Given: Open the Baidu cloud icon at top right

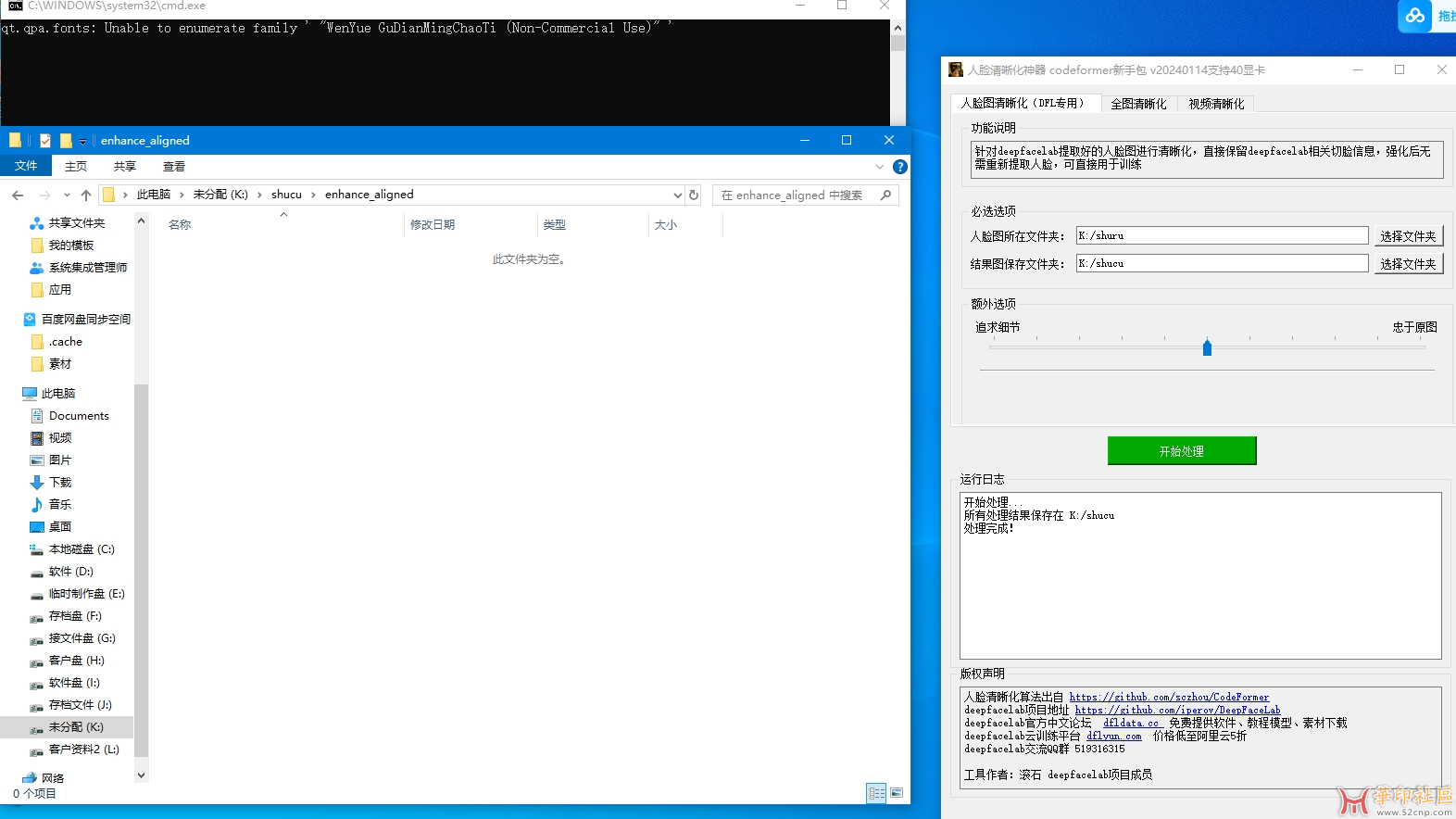Looking at the screenshot, I should pyautogui.click(x=1414, y=16).
